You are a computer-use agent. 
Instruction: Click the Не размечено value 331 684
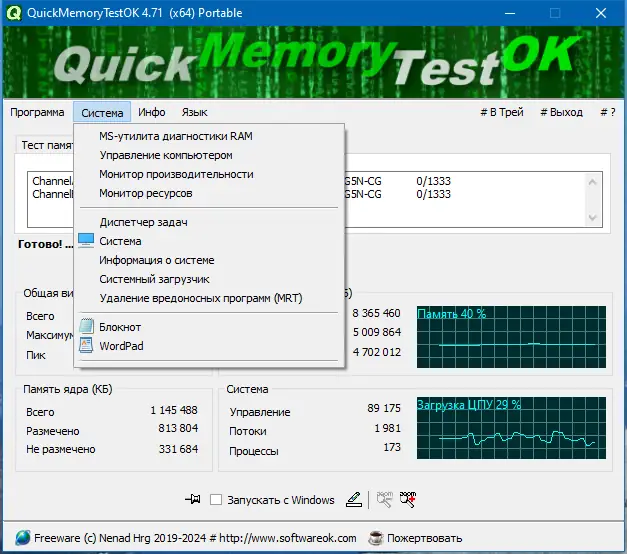click(178, 449)
